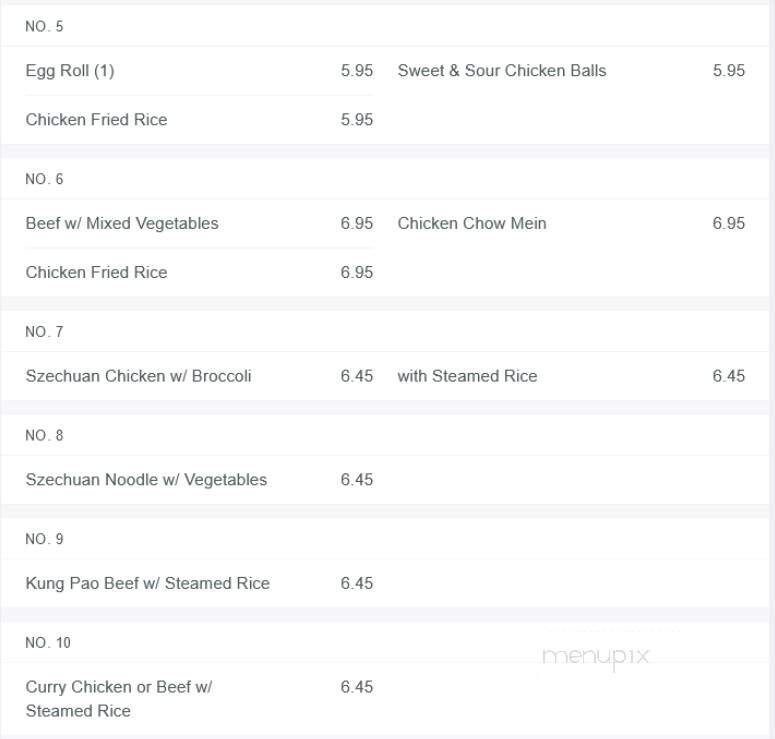The height and width of the screenshot is (739, 775).
Task: Select the NO. 9 section heading
Action: [44, 539]
